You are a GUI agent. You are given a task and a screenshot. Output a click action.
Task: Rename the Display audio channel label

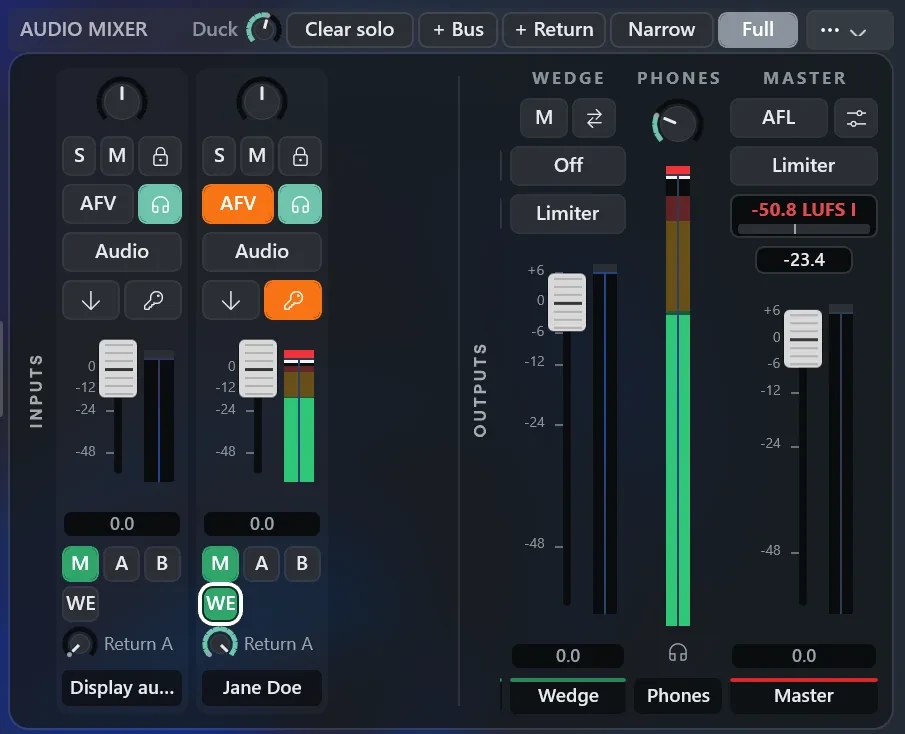click(x=122, y=688)
